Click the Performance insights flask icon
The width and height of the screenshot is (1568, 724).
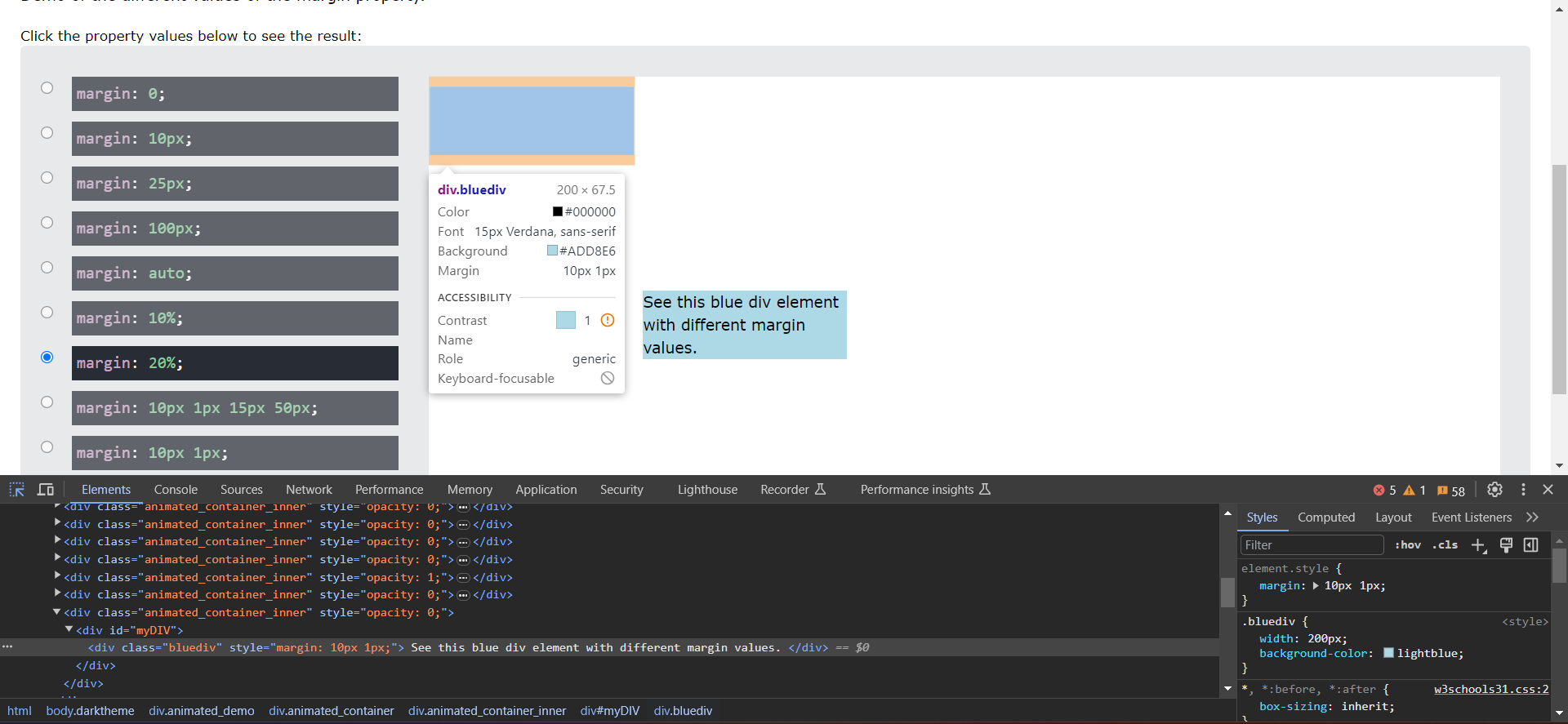pos(985,490)
